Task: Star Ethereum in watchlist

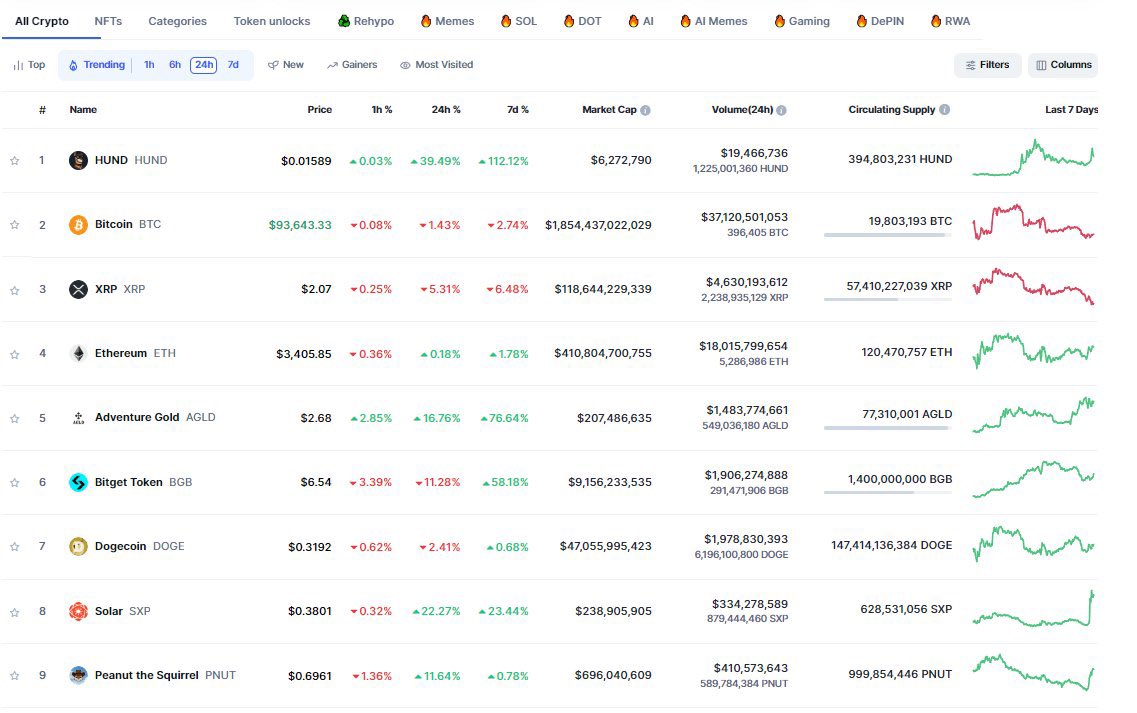Action: click(15, 354)
